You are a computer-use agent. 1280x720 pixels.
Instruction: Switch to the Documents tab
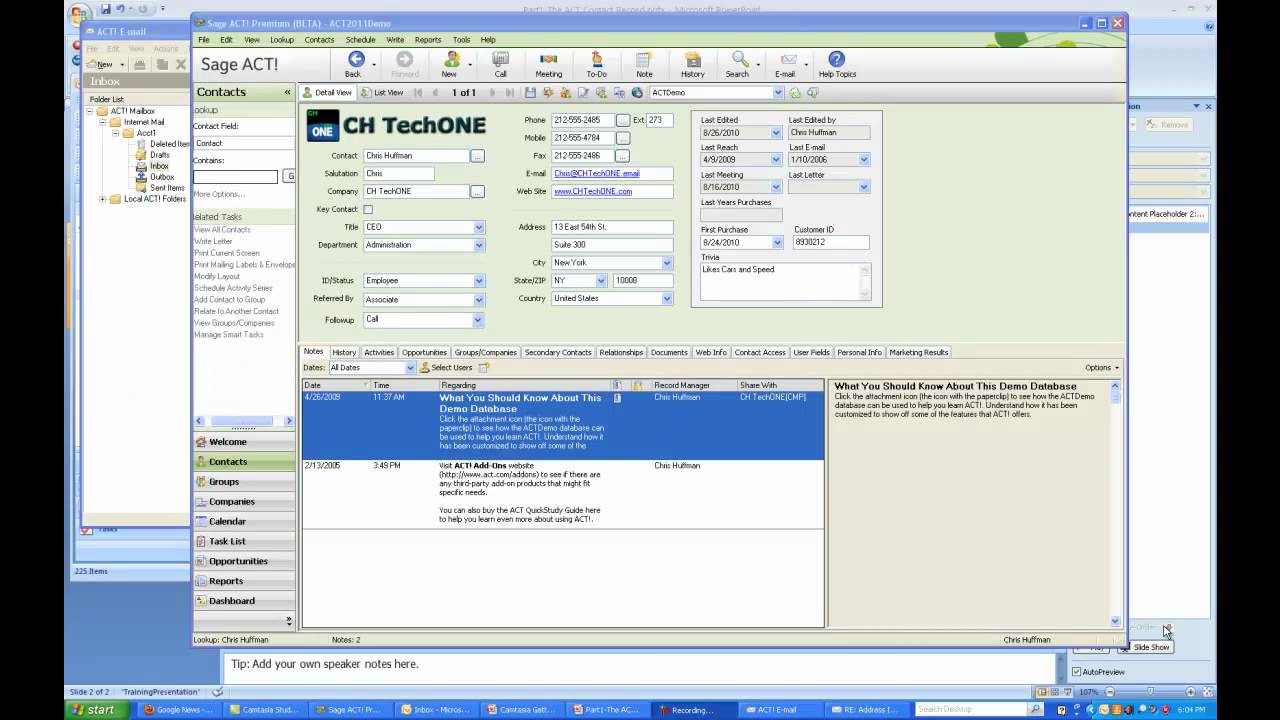click(669, 352)
